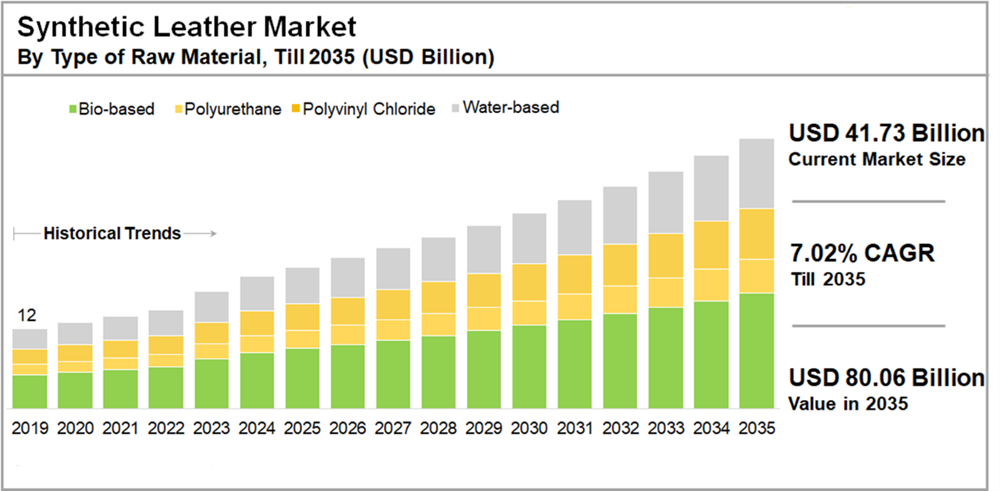
Task: Click the 2028 year label on axis
Action: (438, 427)
